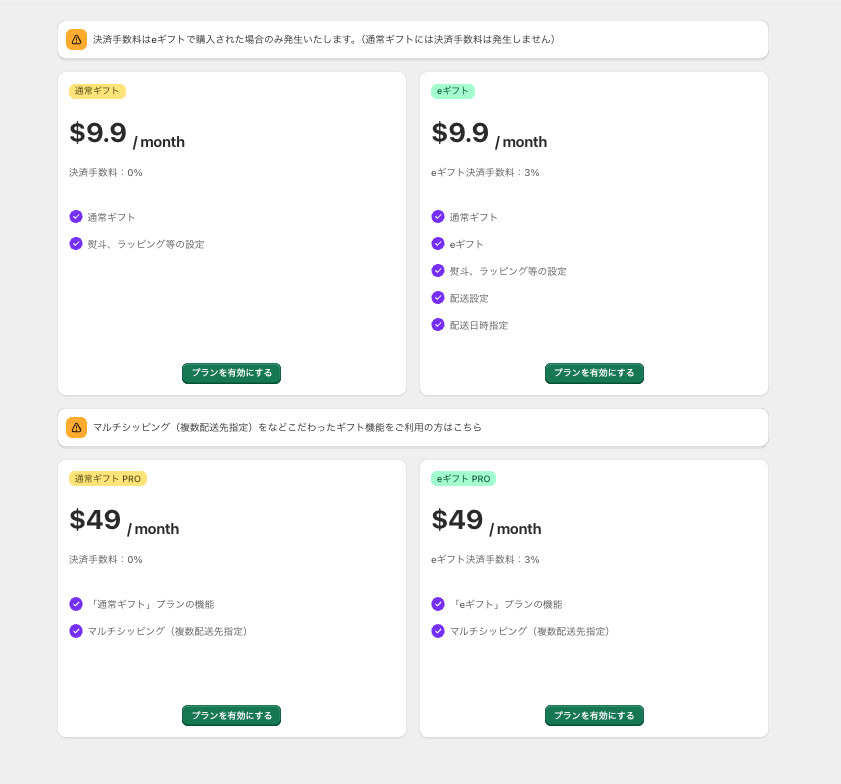Click the warning icon in the マルチシッピング banner
The image size is (841, 784).
[76, 427]
